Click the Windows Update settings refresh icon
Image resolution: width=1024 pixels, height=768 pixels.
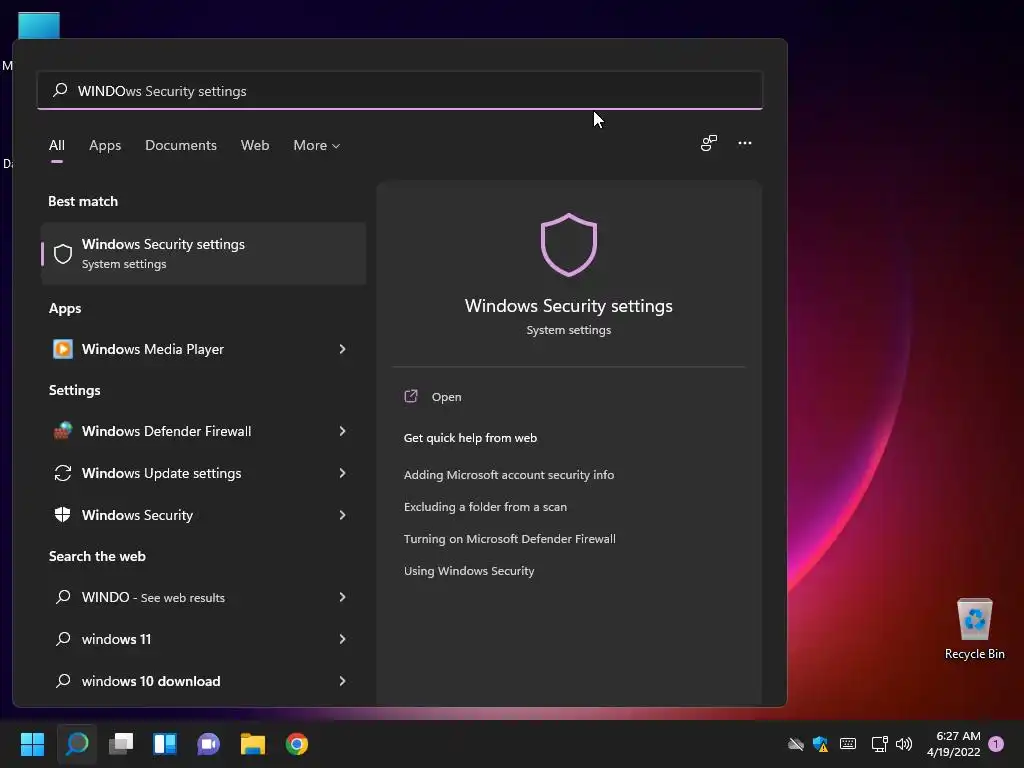pyautogui.click(x=63, y=473)
